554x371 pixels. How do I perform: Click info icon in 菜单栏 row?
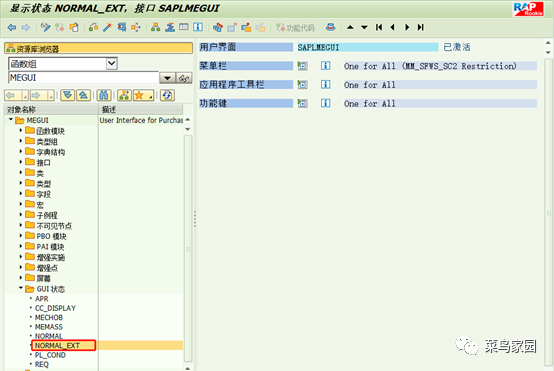[x=326, y=66]
